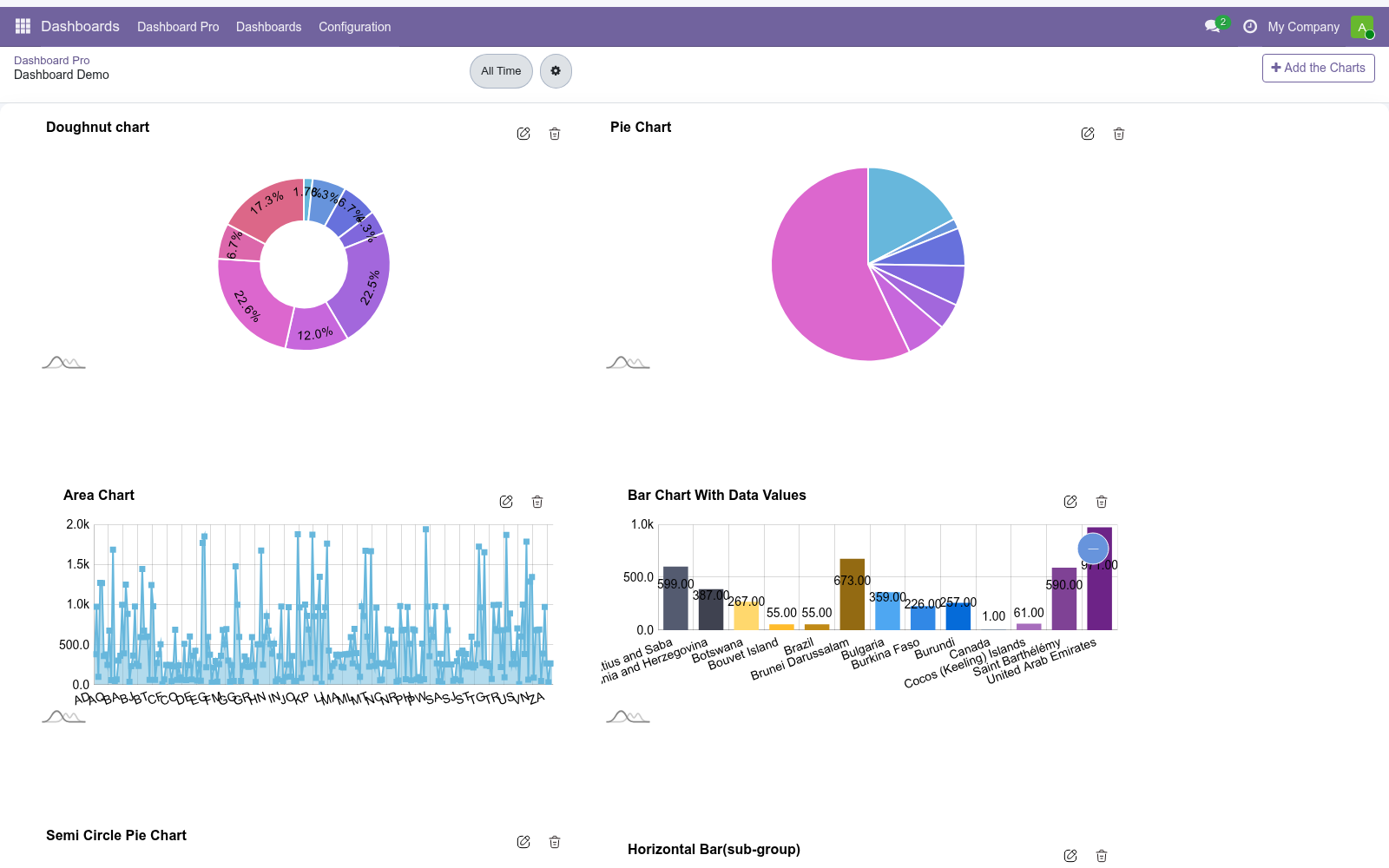Edit the Pie Chart
The width and height of the screenshot is (1389, 868).
pyautogui.click(x=1088, y=134)
